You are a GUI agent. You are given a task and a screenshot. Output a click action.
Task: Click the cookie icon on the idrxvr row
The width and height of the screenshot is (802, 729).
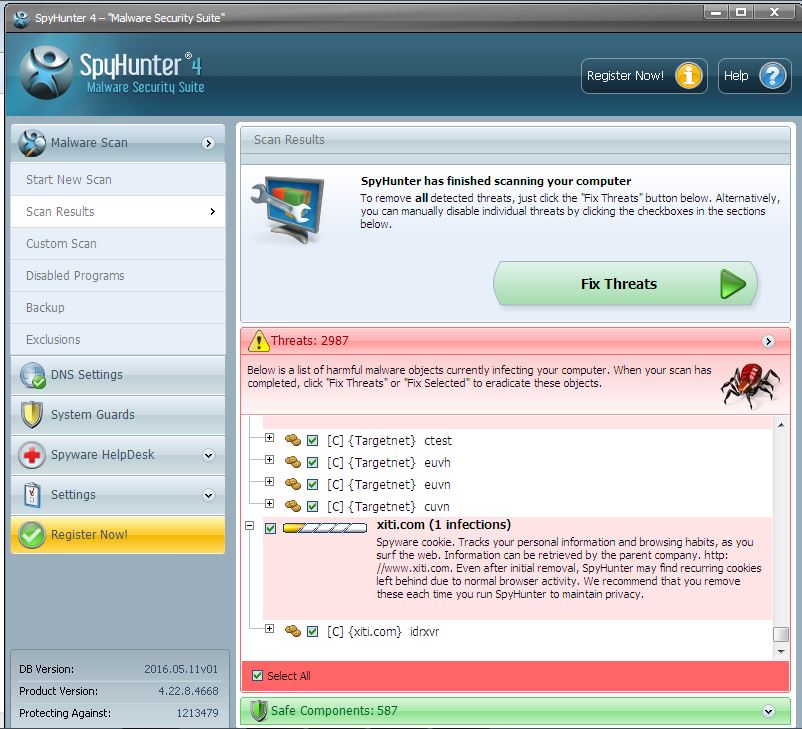[293, 631]
